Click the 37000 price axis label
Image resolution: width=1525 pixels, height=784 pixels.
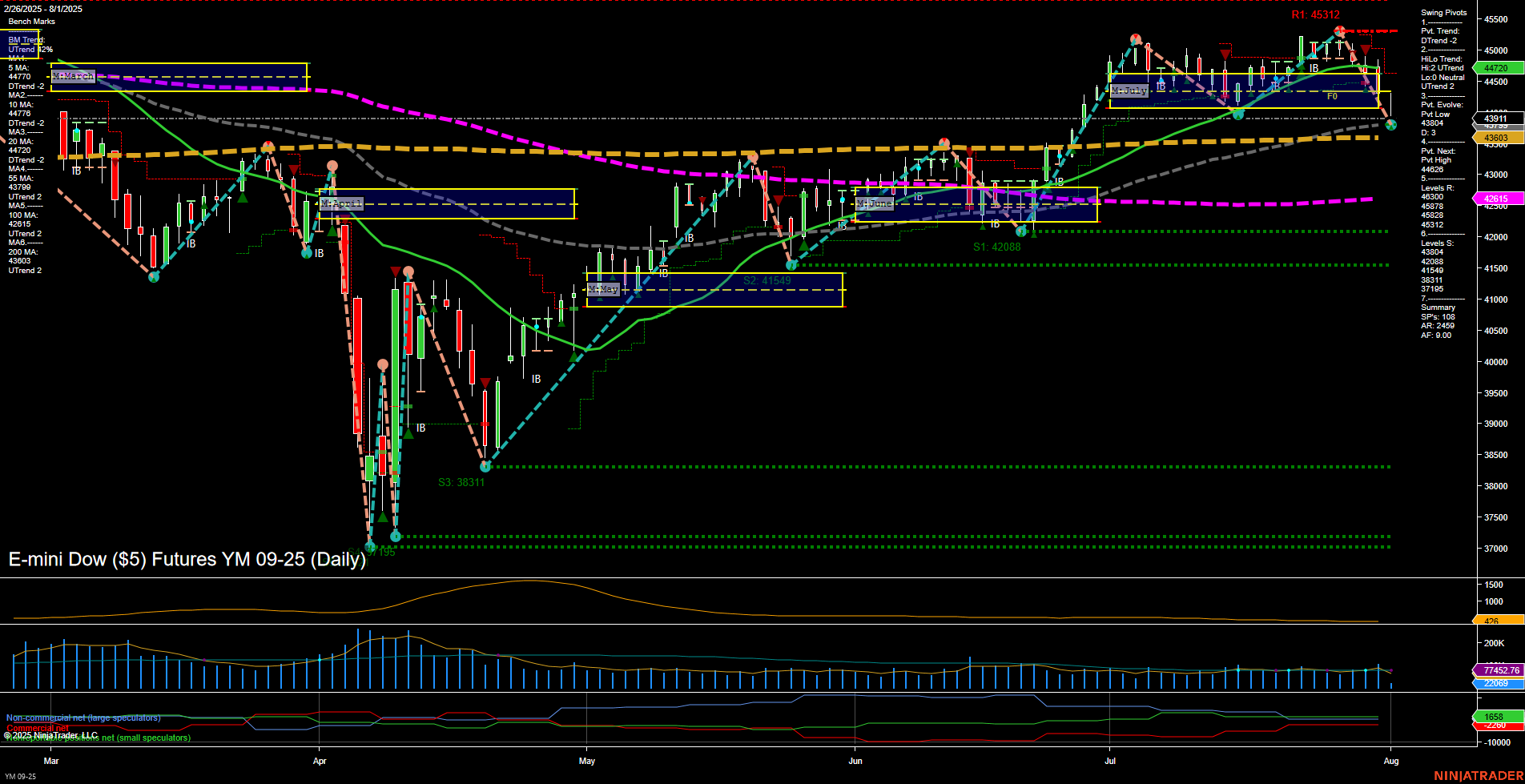[x=1496, y=549]
